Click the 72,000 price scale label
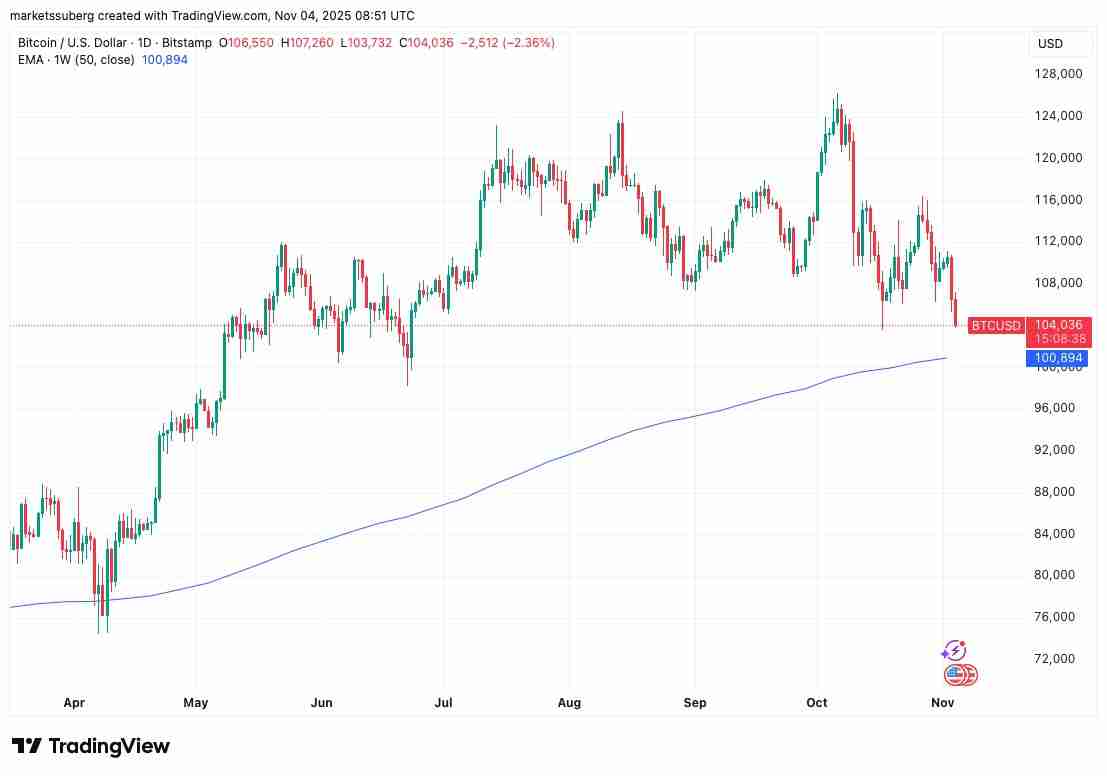Viewport: 1107px width, 776px height. [x=1056, y=658]
